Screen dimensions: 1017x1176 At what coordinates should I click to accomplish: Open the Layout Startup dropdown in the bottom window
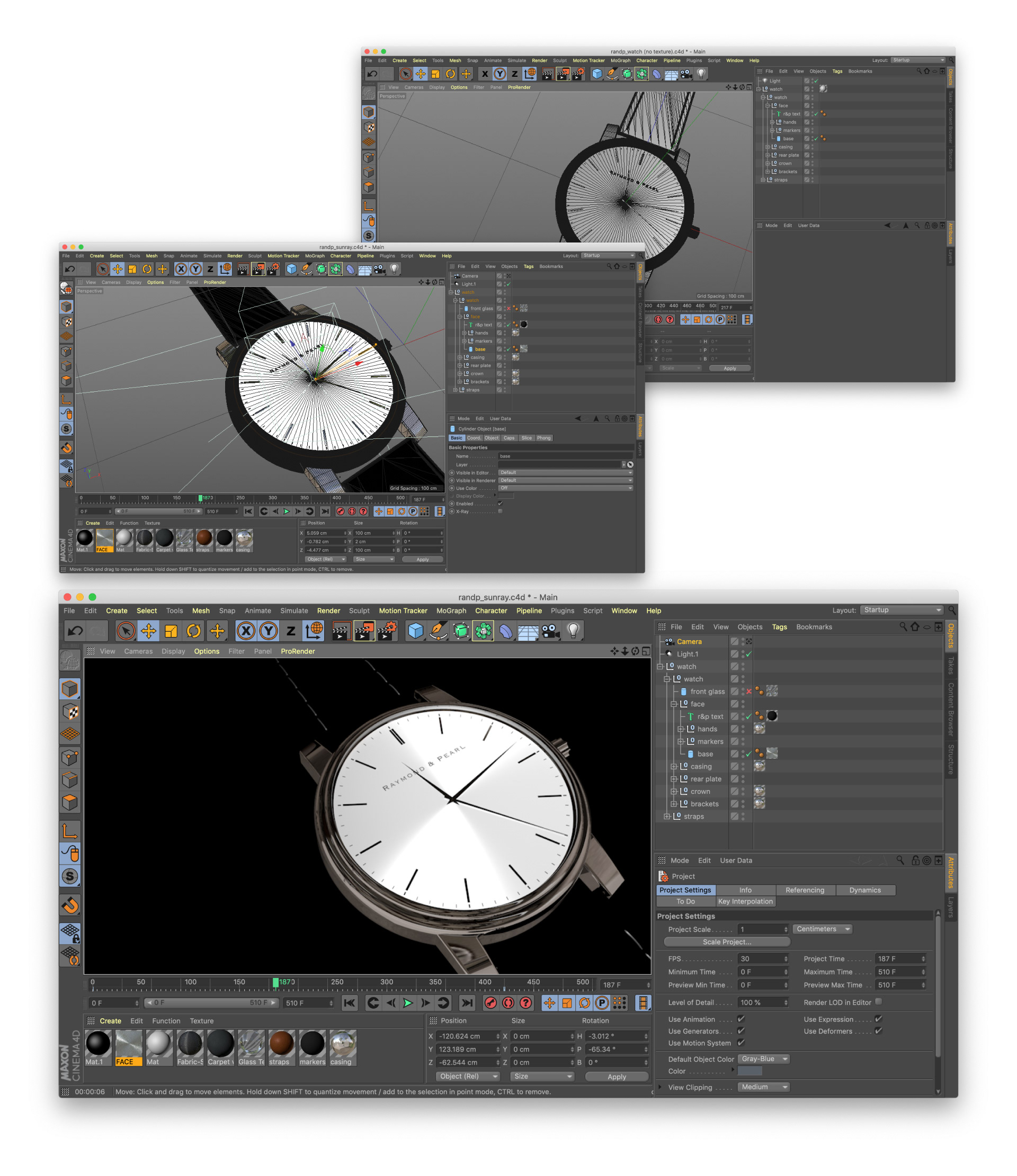901,609
